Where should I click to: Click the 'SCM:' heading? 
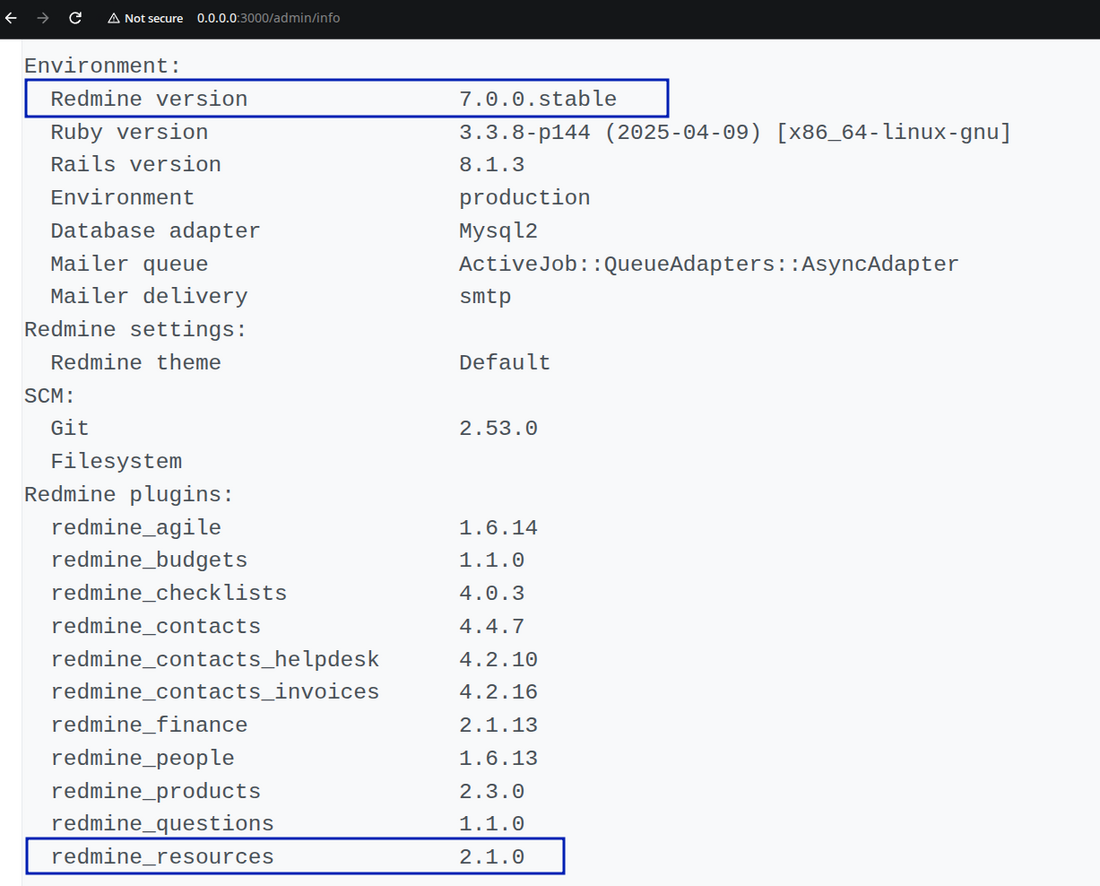click(49, 396)
